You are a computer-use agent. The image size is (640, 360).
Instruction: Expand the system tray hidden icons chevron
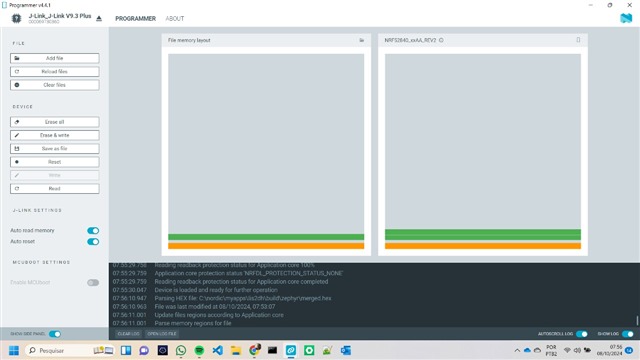[x=517, y=350]
